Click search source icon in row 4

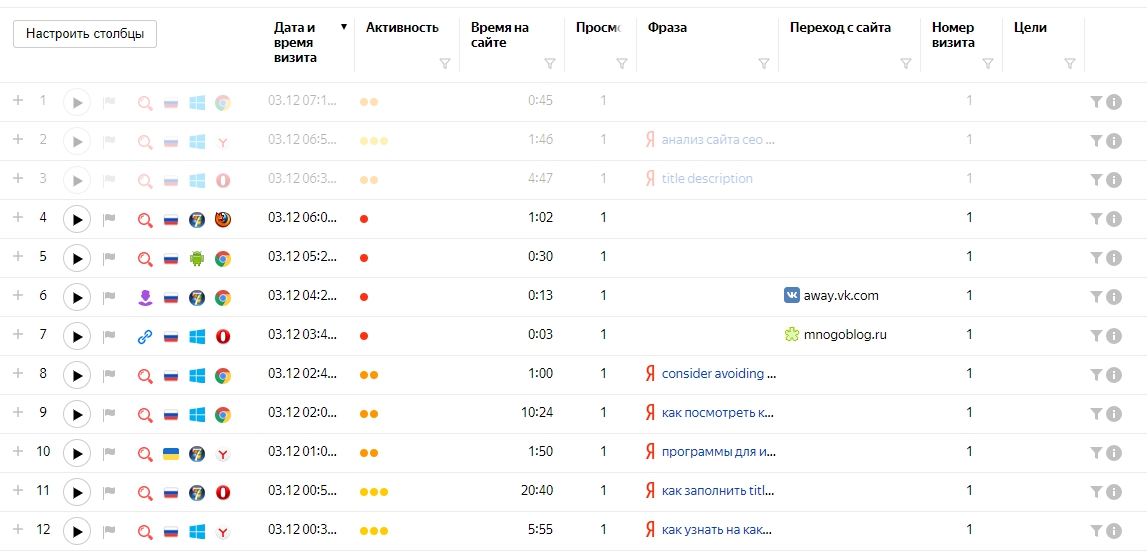(146, 219)
